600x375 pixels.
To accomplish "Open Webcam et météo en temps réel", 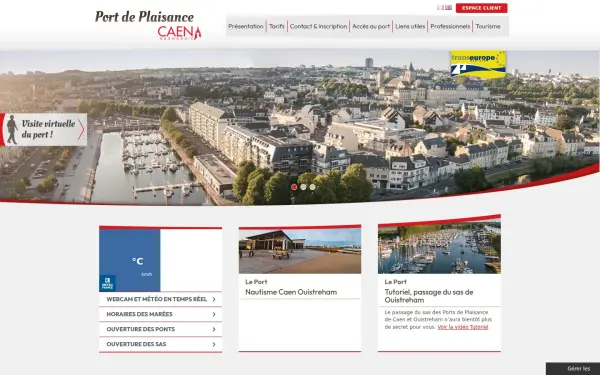I will click(160, 299).
